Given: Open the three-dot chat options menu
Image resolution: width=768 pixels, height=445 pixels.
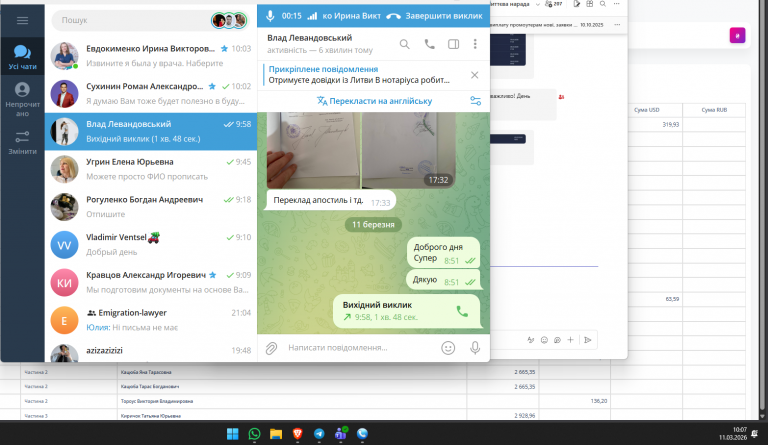Looking at the screenshot, I should point(475,44).
